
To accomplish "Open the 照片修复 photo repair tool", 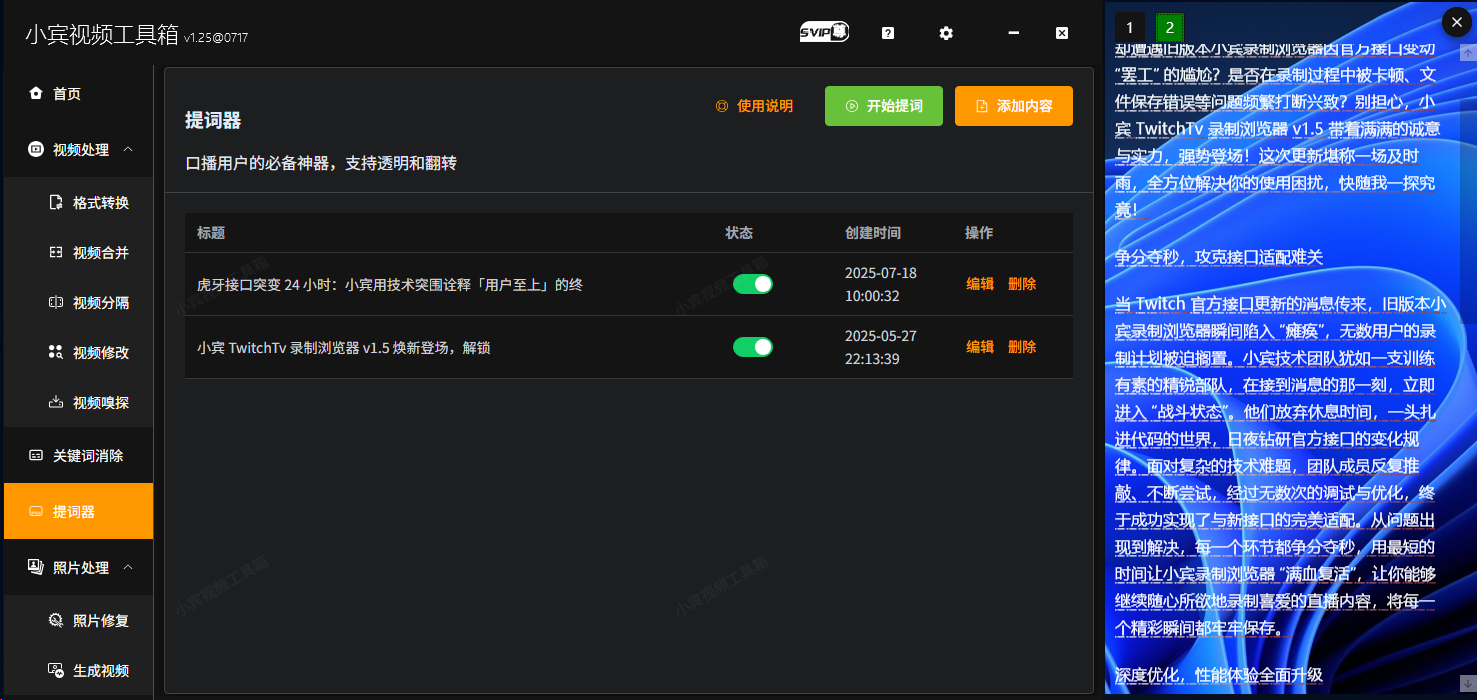I will [93, 620].
